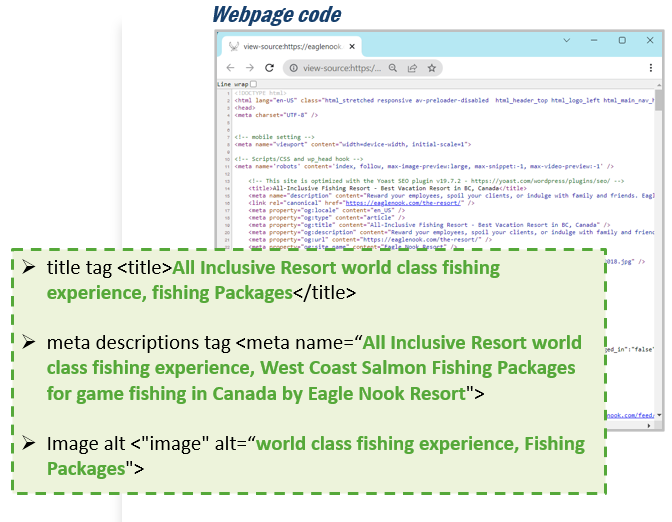Click the og:type article meta line
This screenshot has width=672, height=522.
point(327,217)
